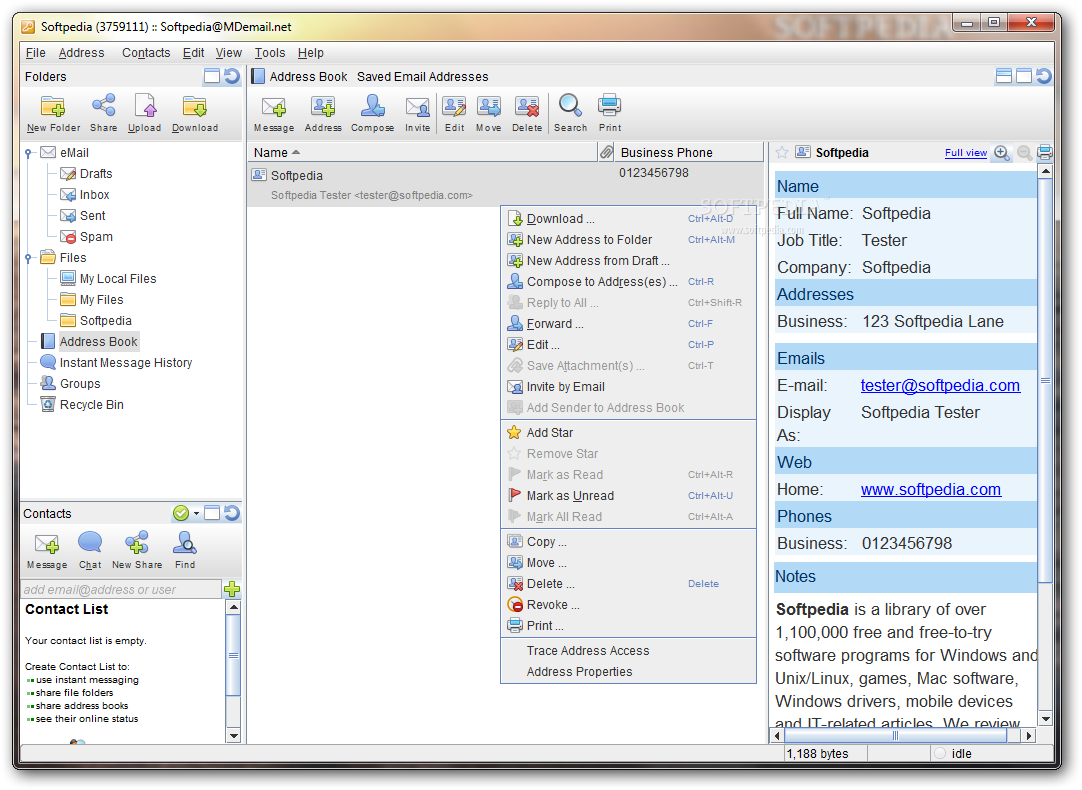The height and width of the screenshot is (790, 1082).
Task: Click the star icon beside Softpedia preview title
Action: point(782,152)
